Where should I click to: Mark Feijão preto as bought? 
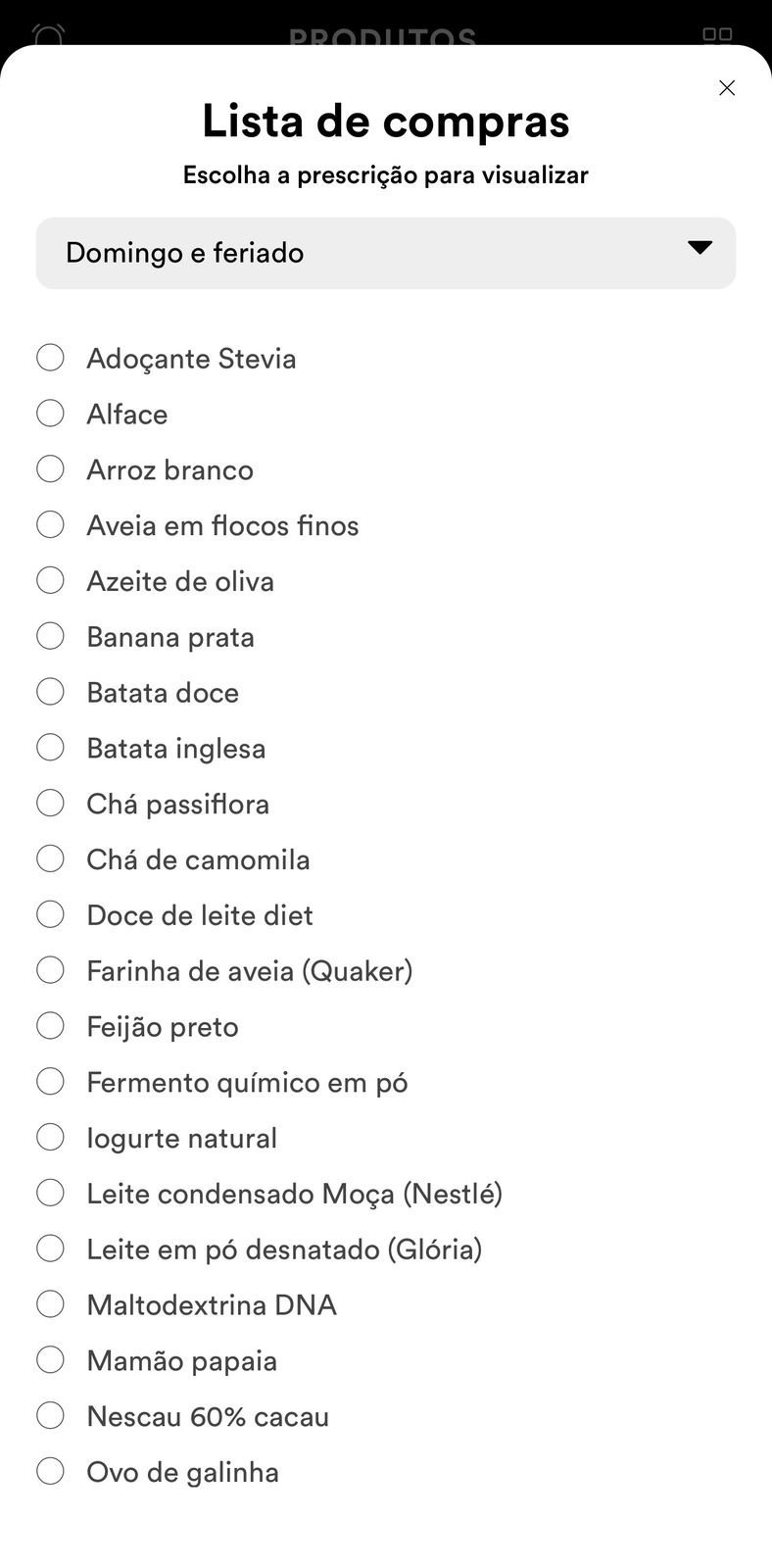(x=50, y=1026)
